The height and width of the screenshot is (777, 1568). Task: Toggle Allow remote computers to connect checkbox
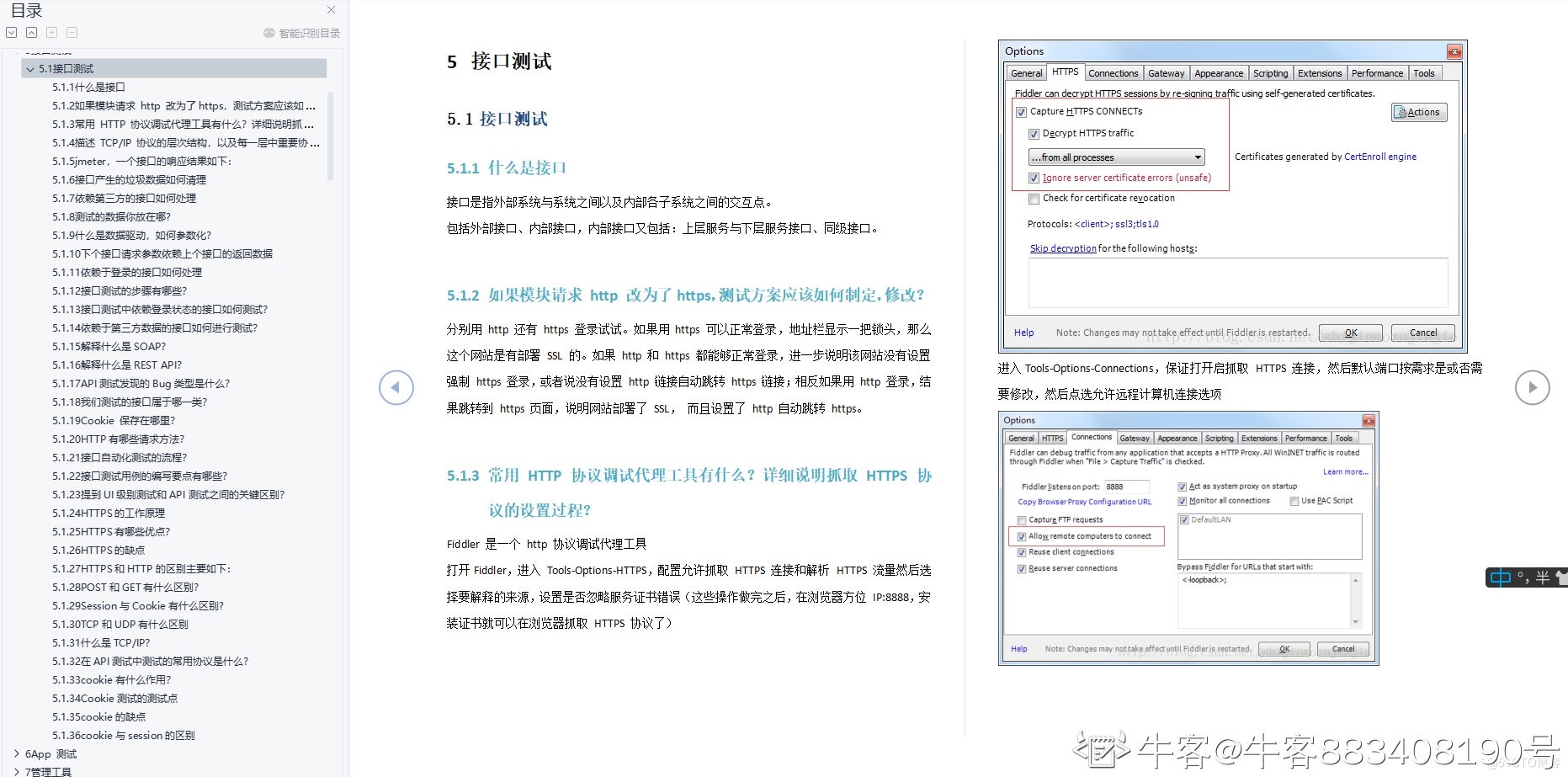[x=1022, y=536]
